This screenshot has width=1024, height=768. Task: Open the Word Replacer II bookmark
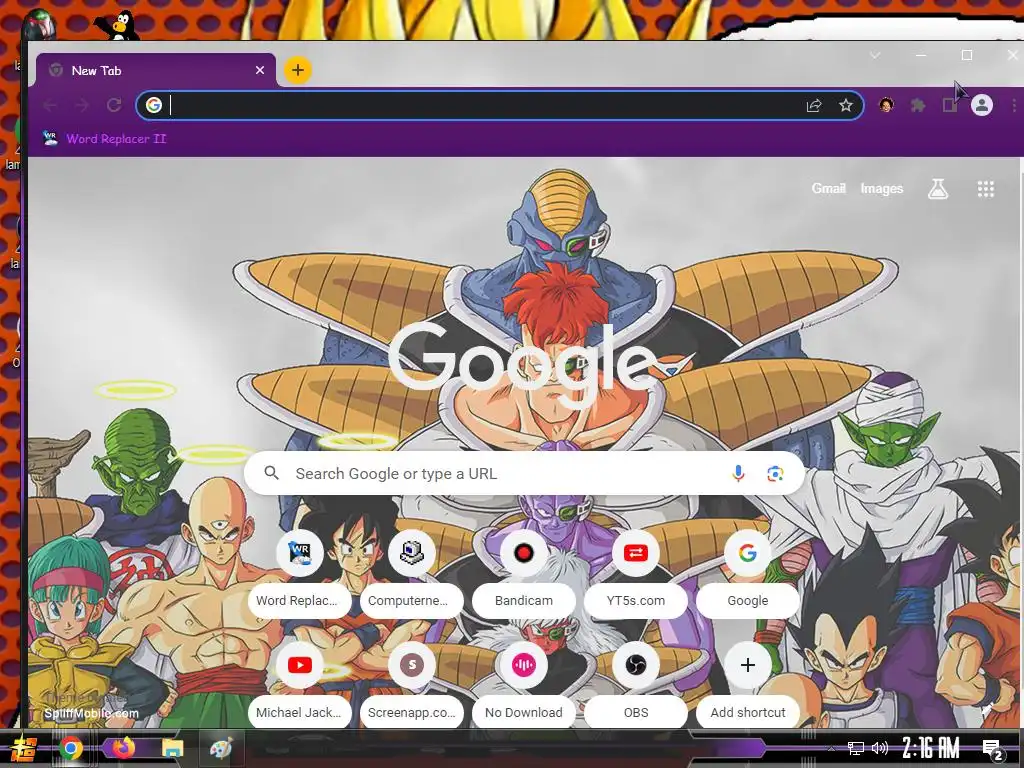coord(105,138)
